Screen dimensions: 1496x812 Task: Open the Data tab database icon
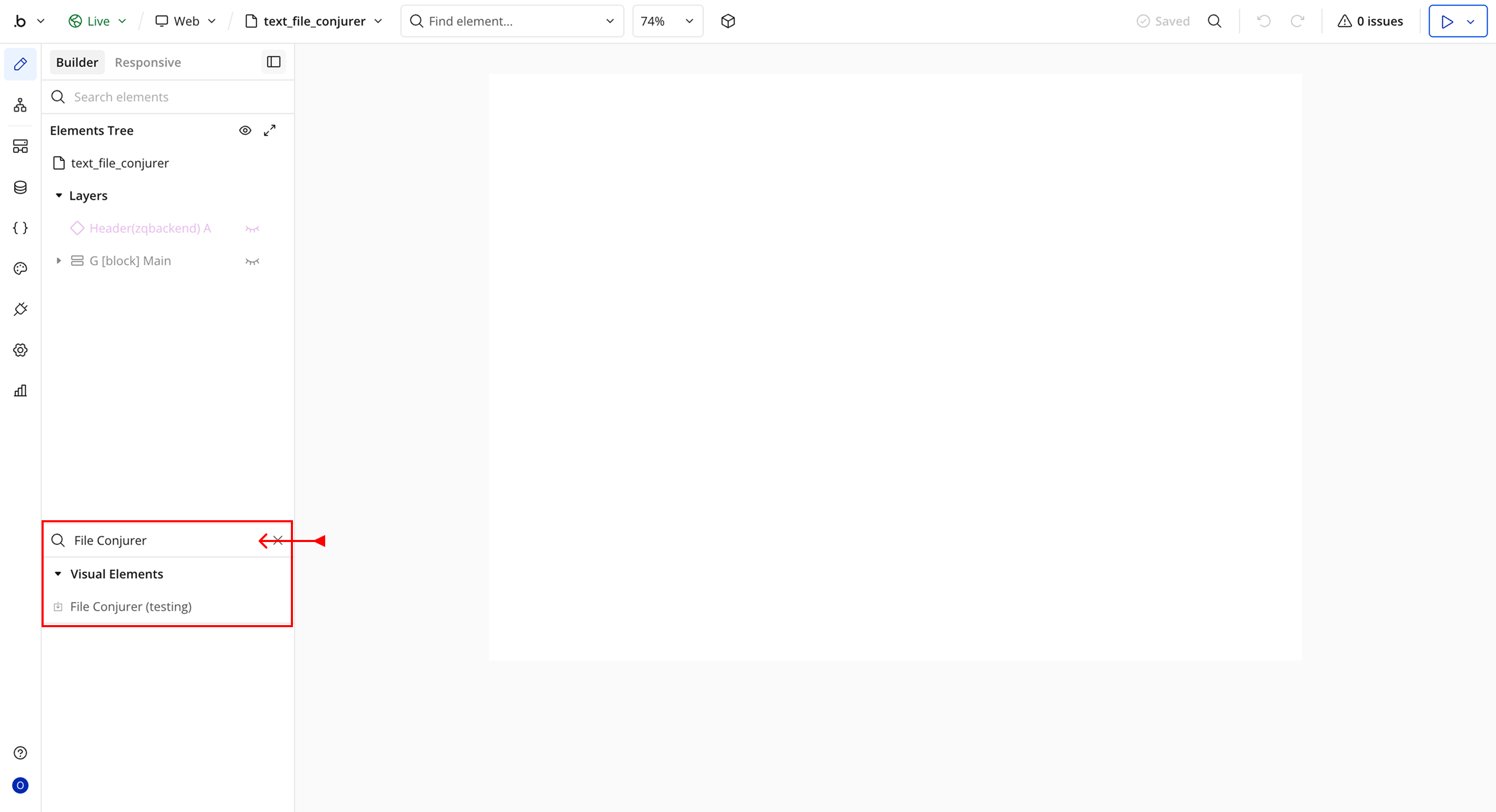coord(20,187)
